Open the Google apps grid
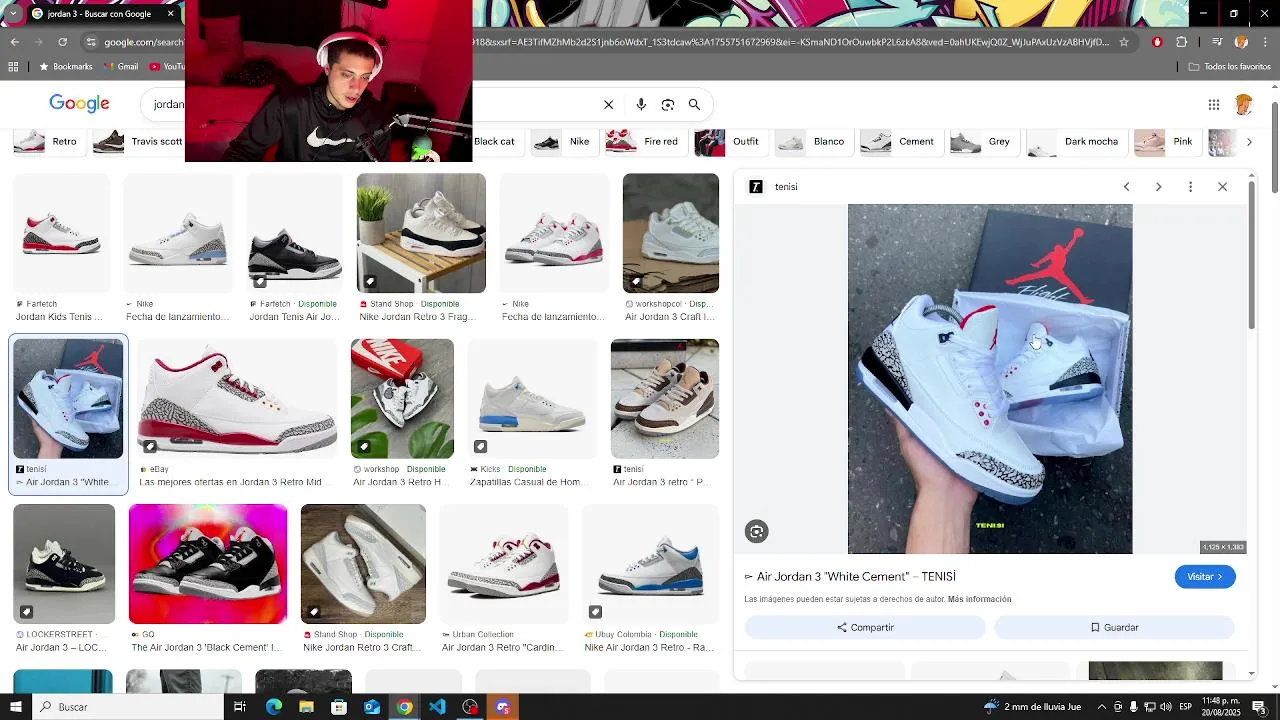 (x=1214, y=104)
